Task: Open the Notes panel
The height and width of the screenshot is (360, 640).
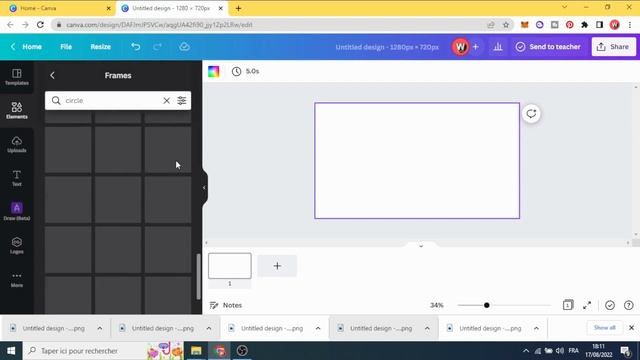Action: (x=226, y=305)
